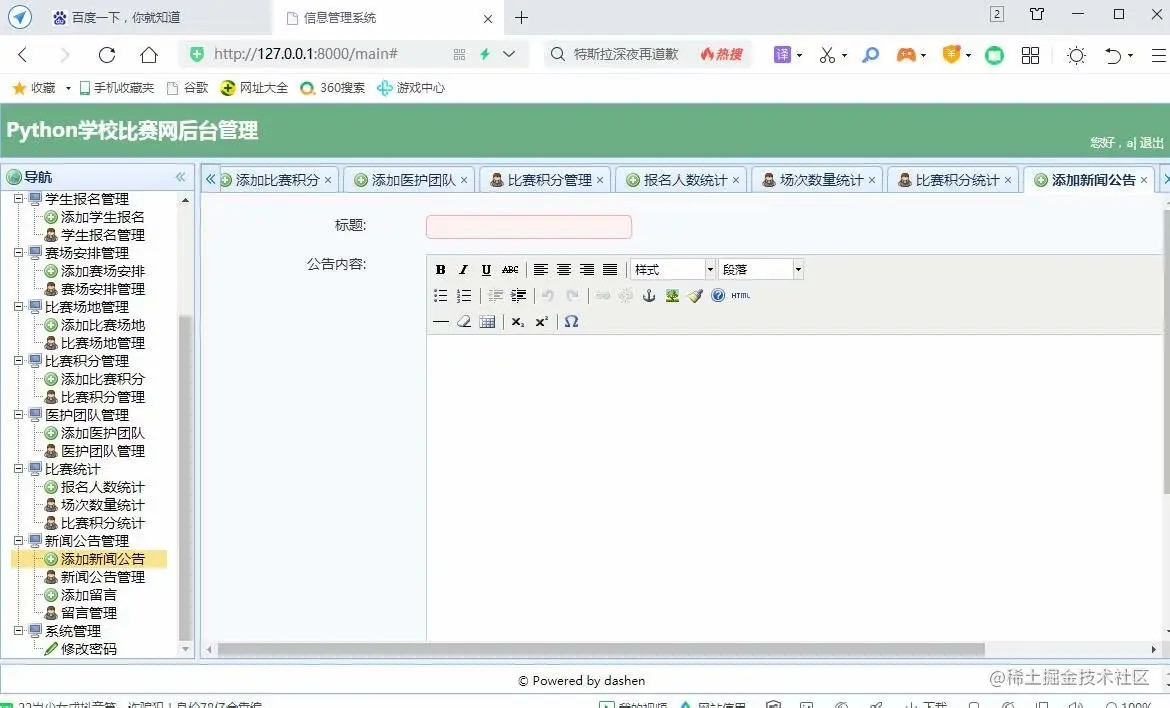Open 学生报名管理 child item in tree
The height and width of the screenshot is (708, 1170).
[x=102, y=235]
